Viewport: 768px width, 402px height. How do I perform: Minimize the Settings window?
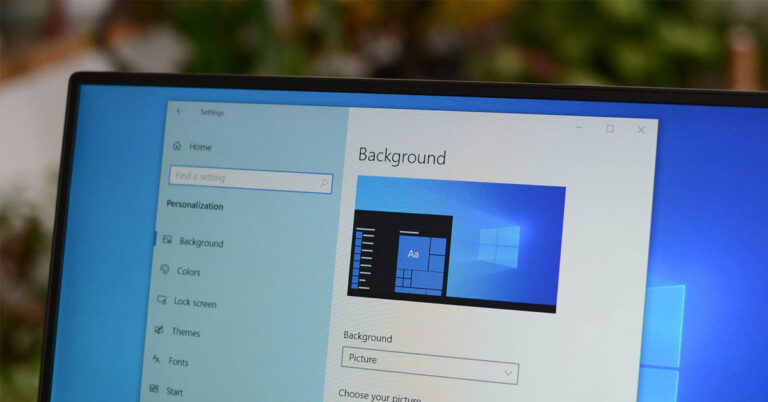579,127
